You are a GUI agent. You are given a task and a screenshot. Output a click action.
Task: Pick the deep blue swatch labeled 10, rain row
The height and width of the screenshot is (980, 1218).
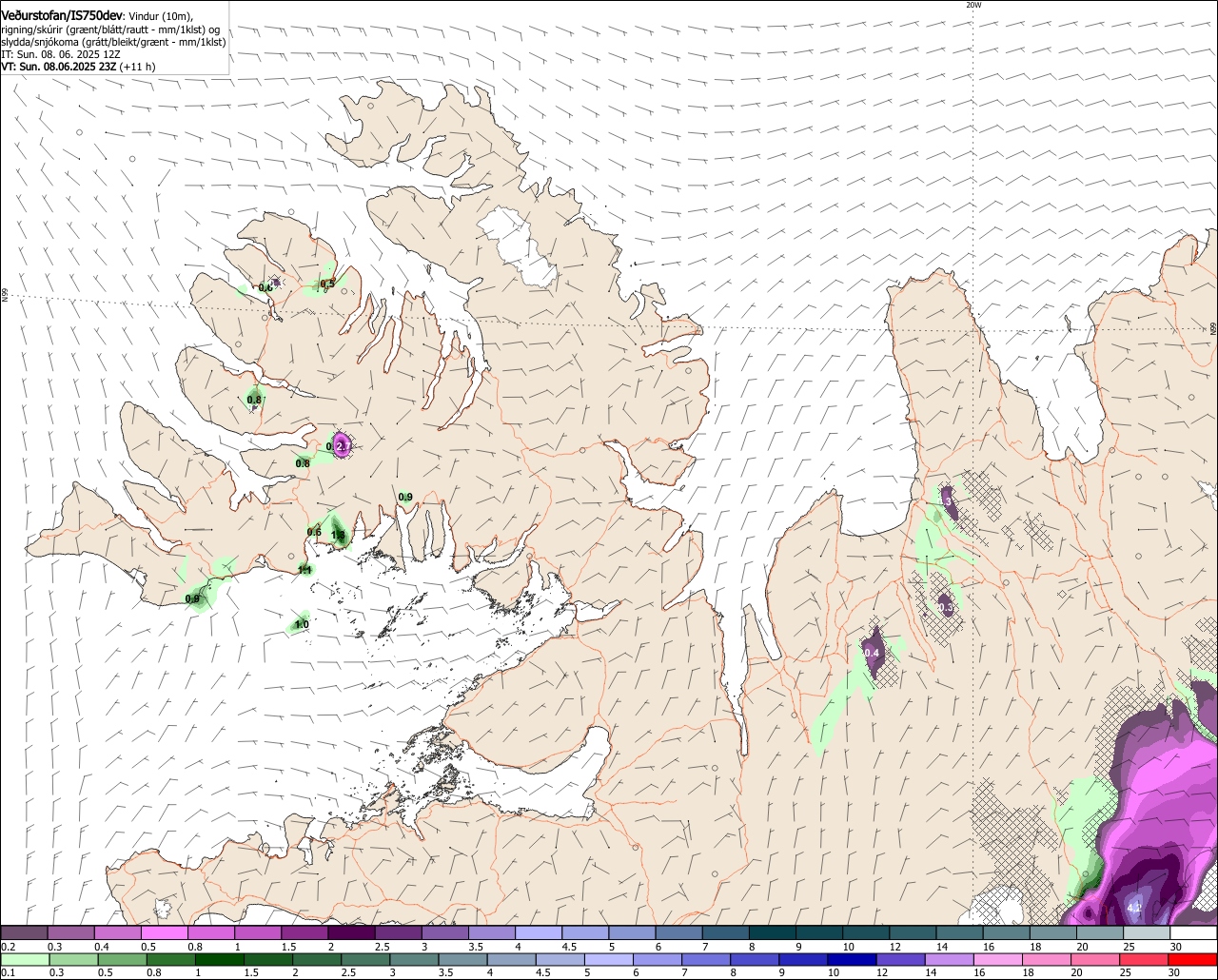pyautogui.click(x=853, y=959)
